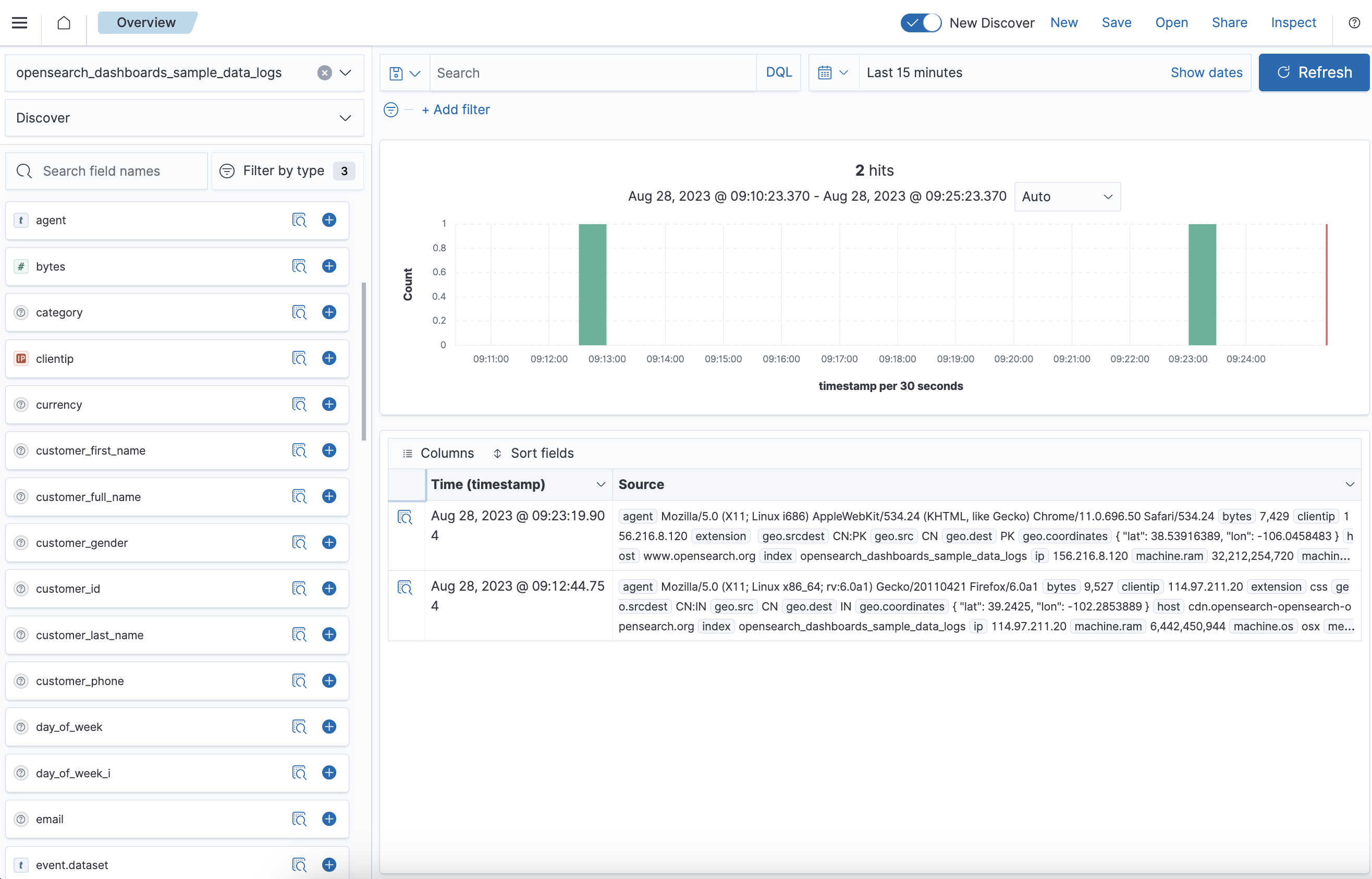Click Share in the top menu
Image resolution: width=1372 pixels, height=879 pixels.
tap(1229, 23)
